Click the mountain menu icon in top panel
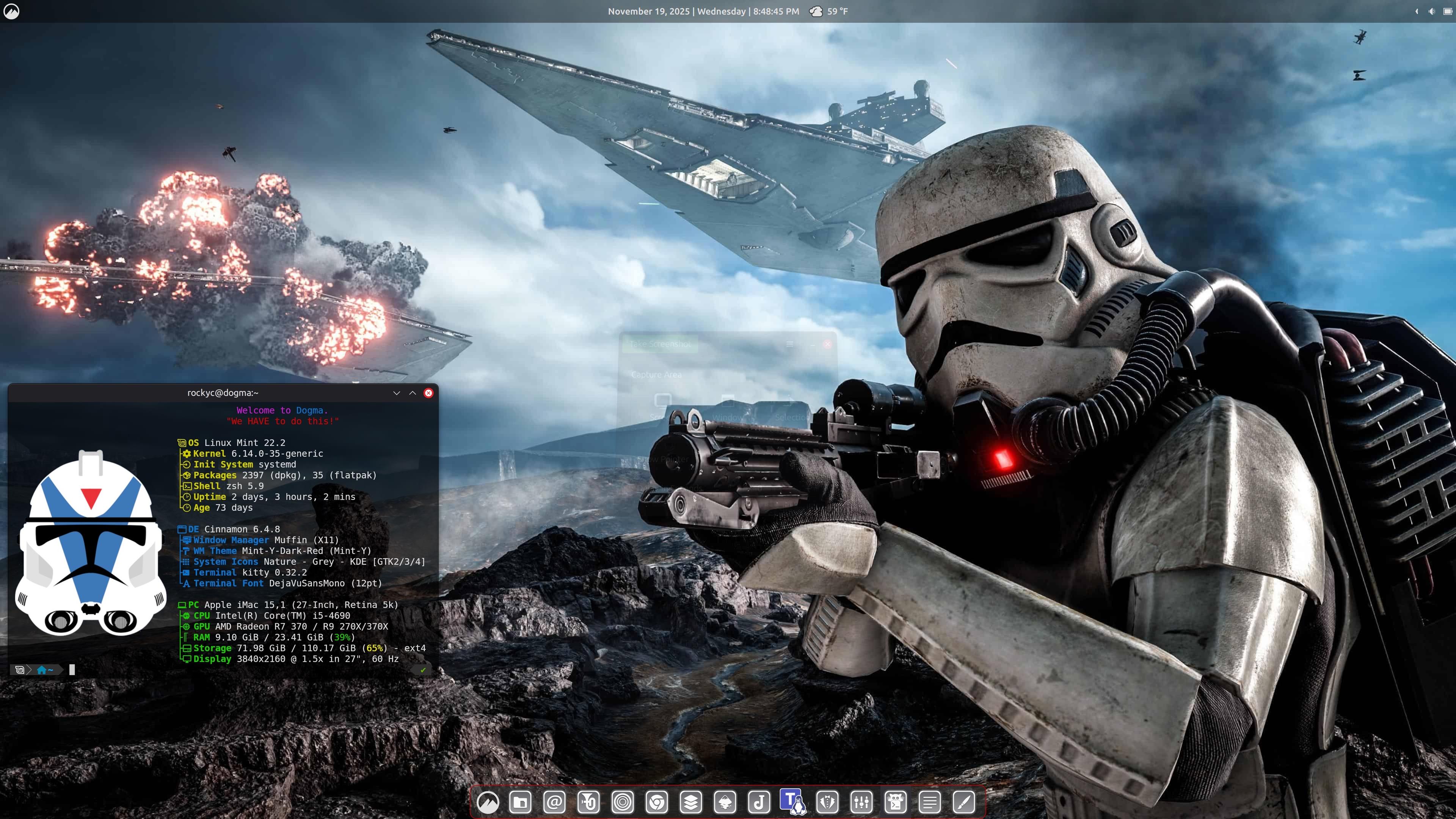The width and height of the screenshot is (1456, 819). click(x=11, y=11)
